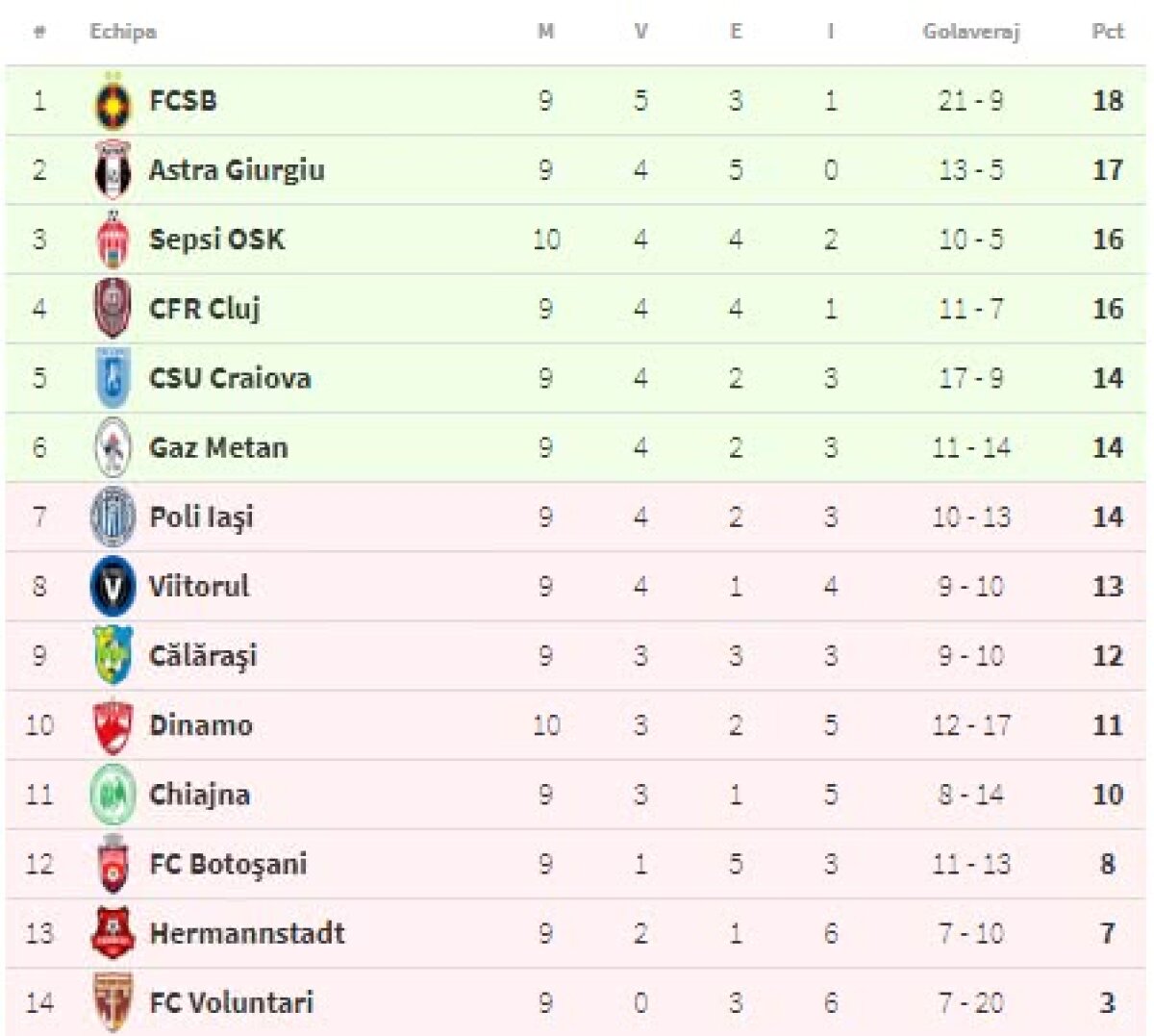
Task: Sort table by Pct column header
Action: (1107, 32)
